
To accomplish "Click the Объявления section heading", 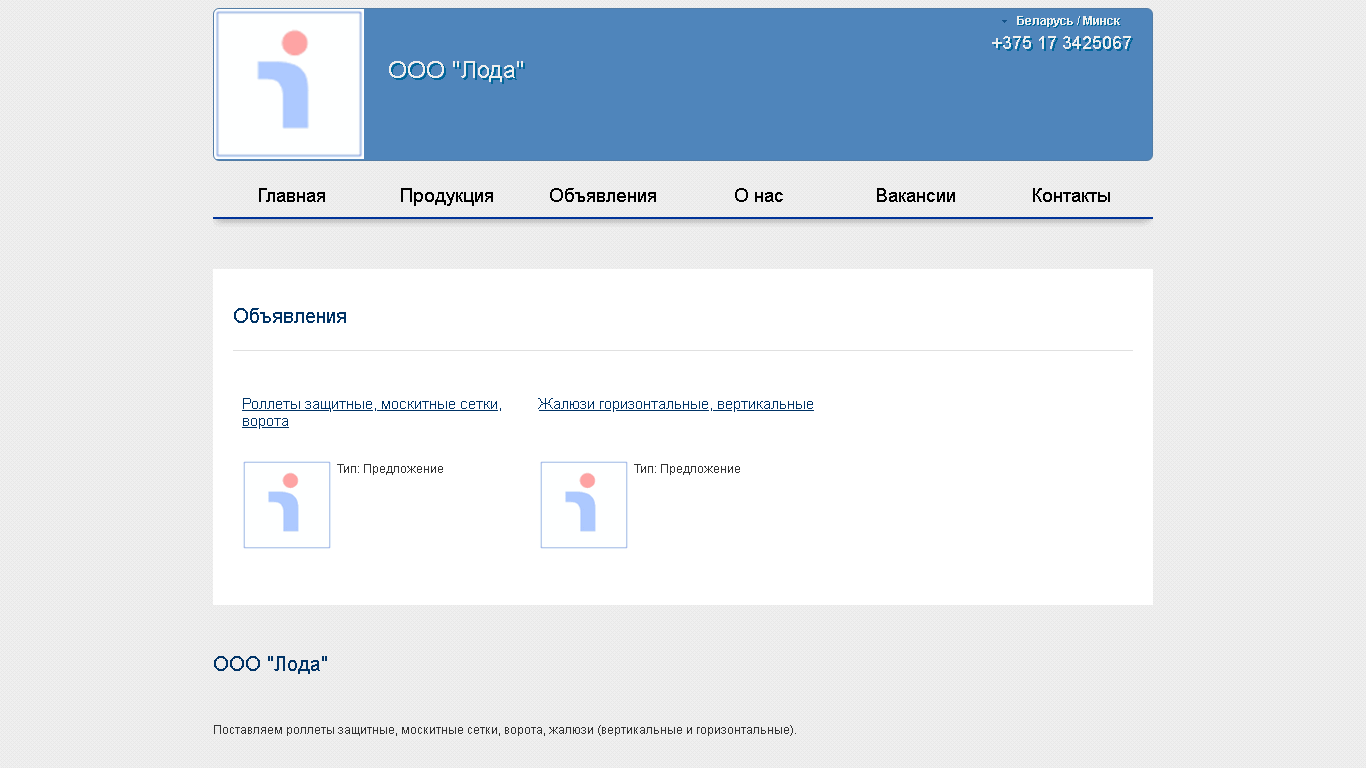I will [290, 316].
